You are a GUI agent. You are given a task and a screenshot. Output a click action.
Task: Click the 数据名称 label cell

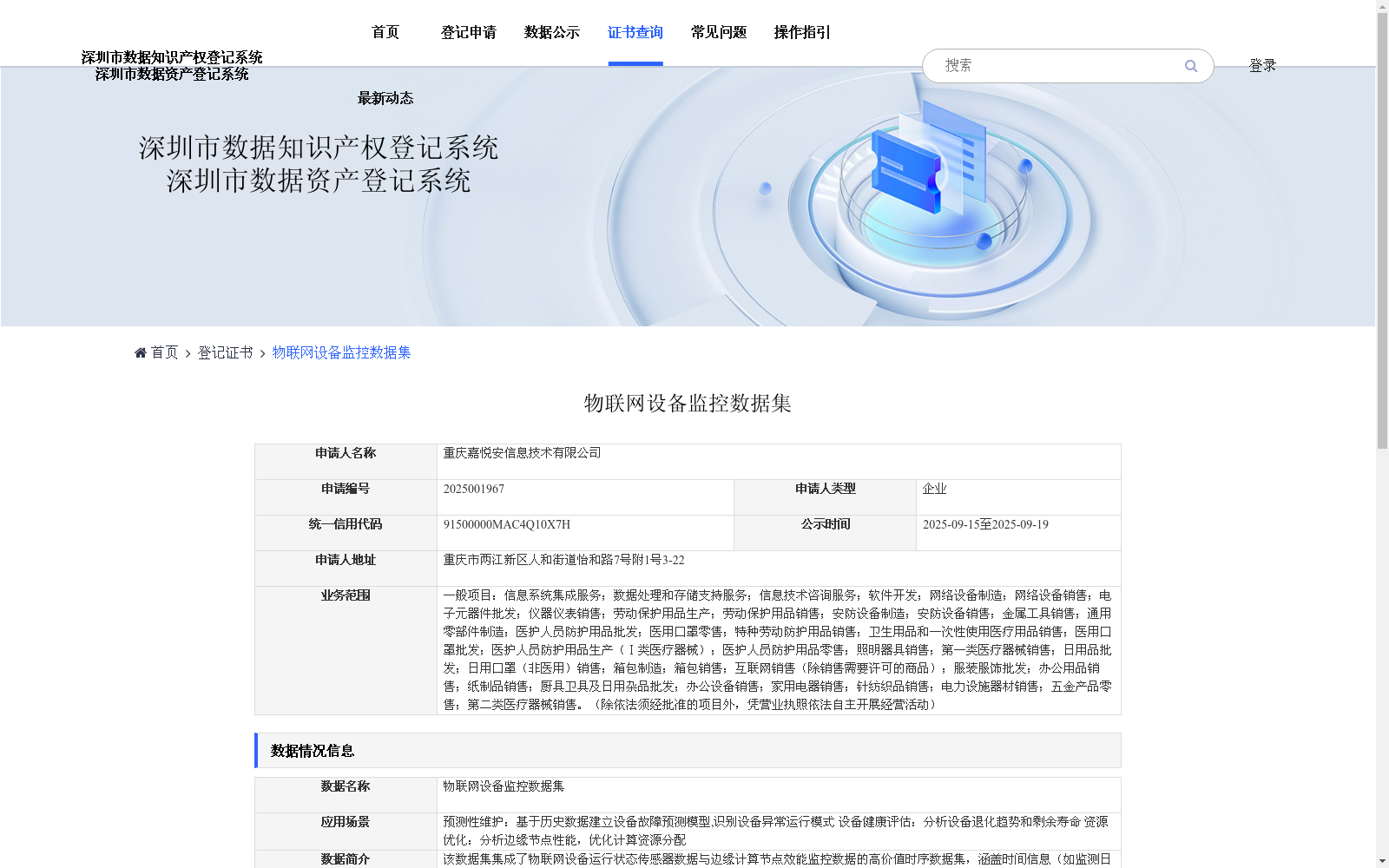coord(346,794)
